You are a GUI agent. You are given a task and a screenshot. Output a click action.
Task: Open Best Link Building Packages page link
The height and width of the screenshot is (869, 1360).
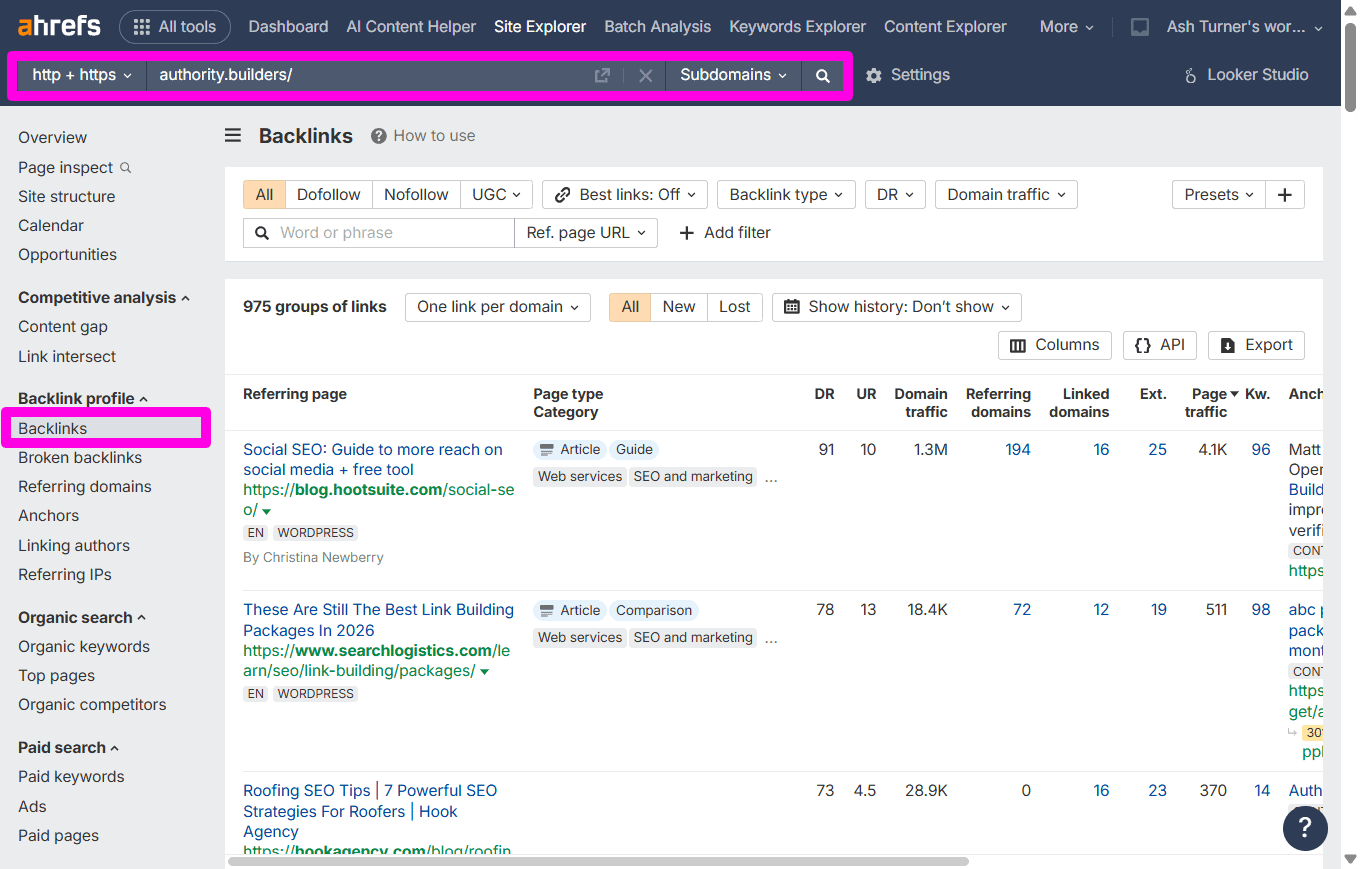(x=378, y=620)
